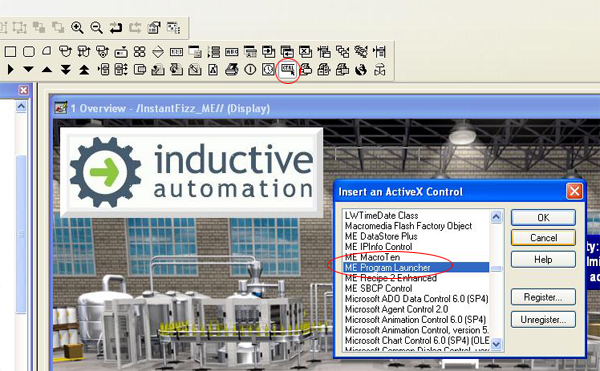
Task: Click Cancel in the ActiveX dialog
Action: [543, 238]
